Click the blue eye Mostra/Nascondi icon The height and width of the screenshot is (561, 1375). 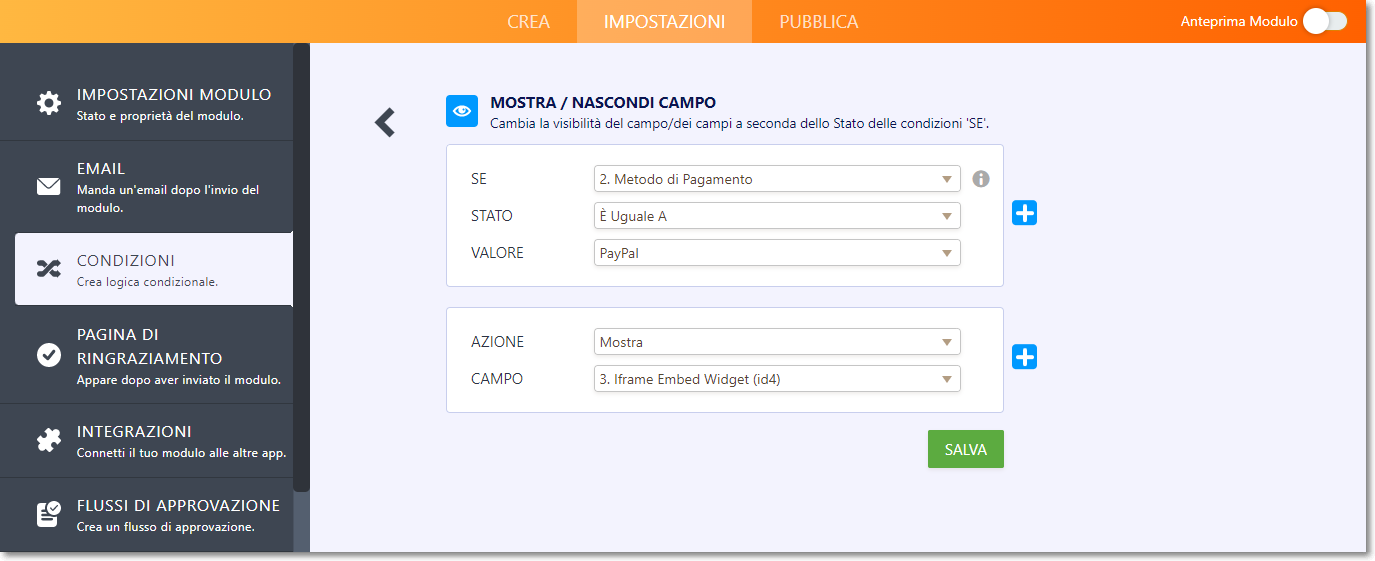(x=462, y=111)
